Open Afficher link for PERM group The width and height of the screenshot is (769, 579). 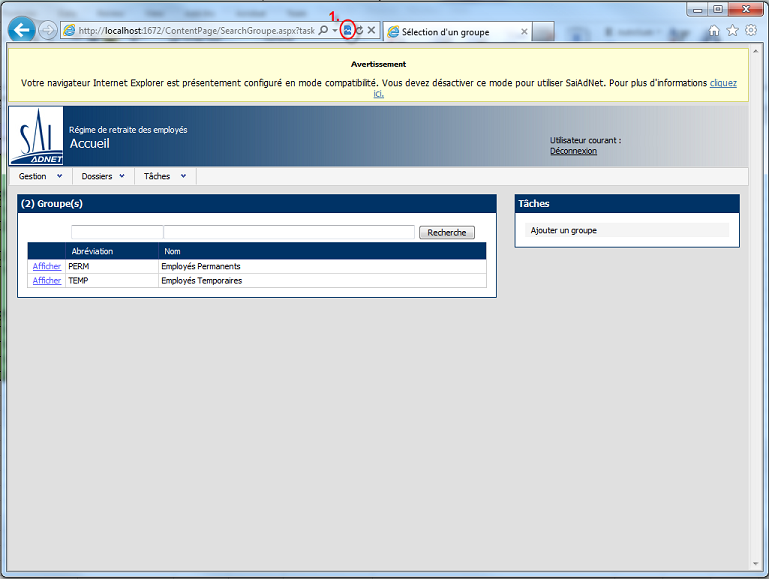click(x=47, y=267)
